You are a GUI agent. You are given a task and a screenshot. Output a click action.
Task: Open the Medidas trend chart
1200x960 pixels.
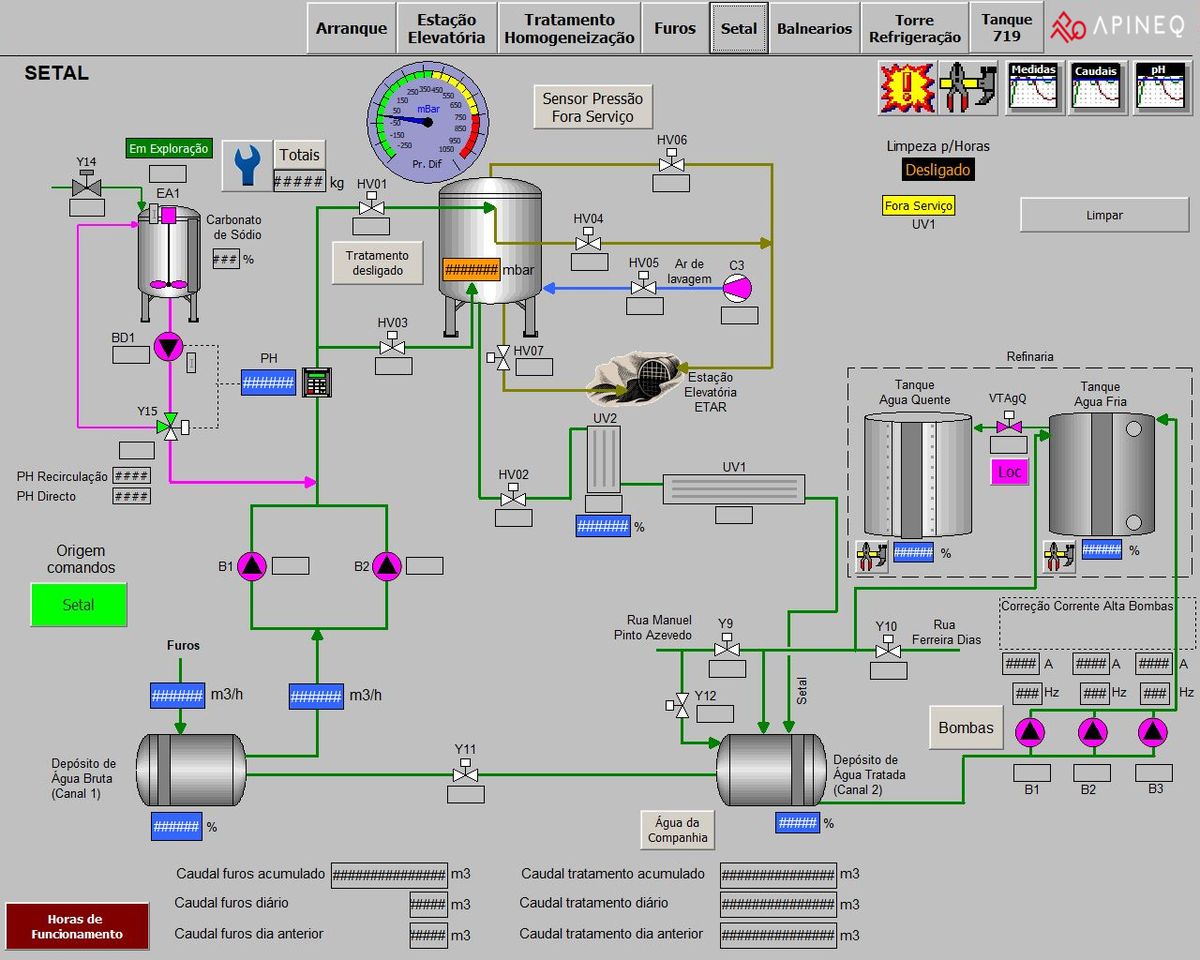pyautogui.click(x=1033, y=87)
